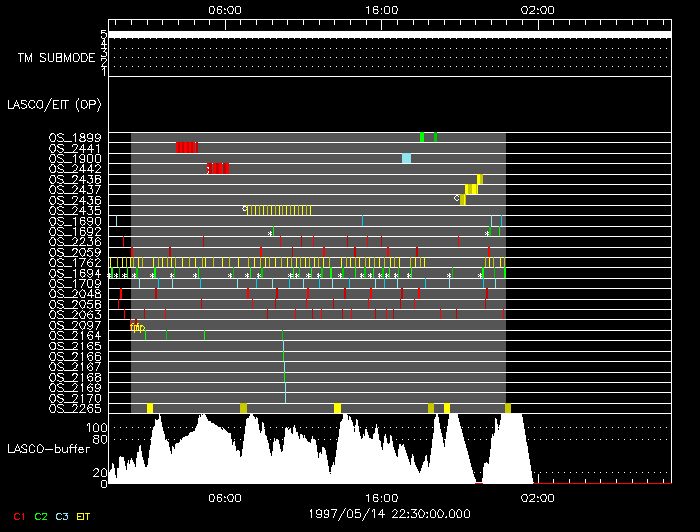
Task: Click the yellow block on the OS_2437 row
Action: click(471, 189)
